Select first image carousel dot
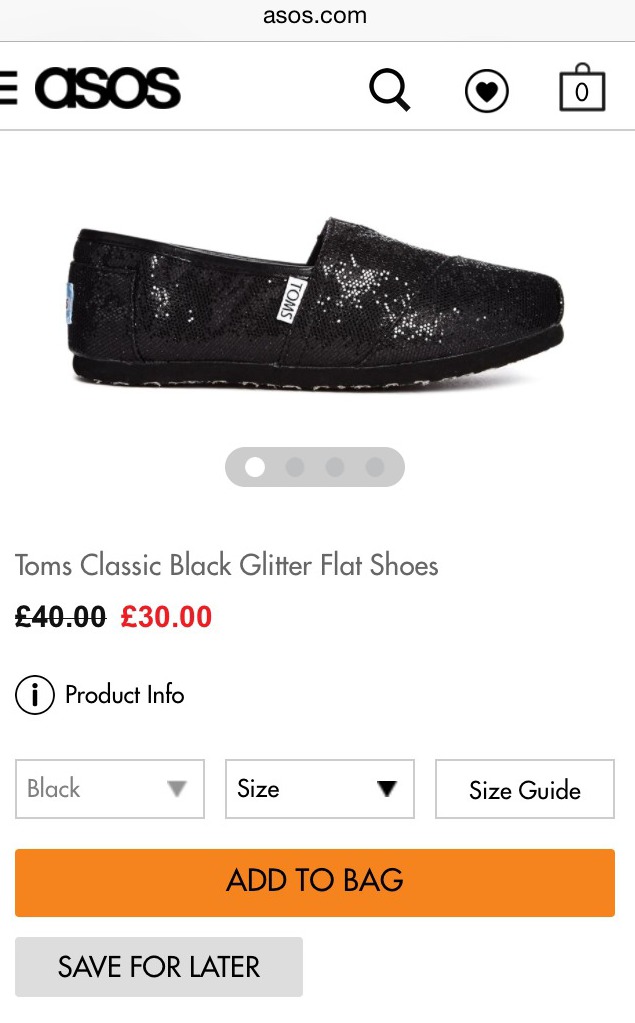This screenshot has height=1023, width=635. tap(255, 467)
